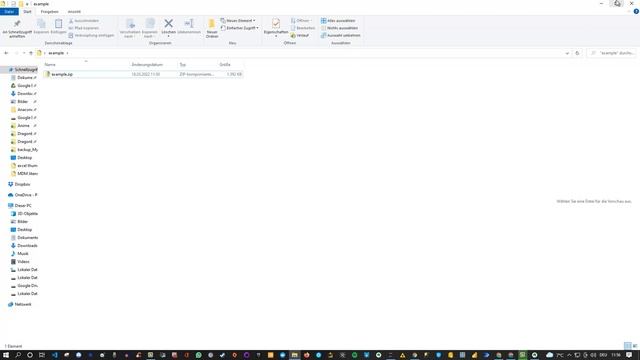
Task: Refresh the folder with the refresh icon
Action: (x=577, y=53)
